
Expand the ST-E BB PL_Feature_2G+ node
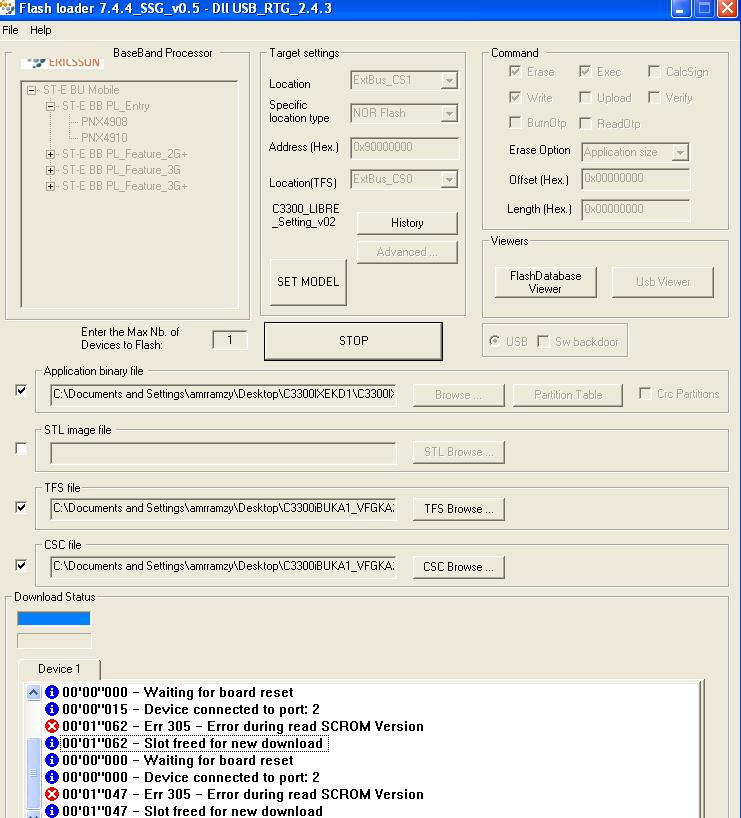(51, 154)
